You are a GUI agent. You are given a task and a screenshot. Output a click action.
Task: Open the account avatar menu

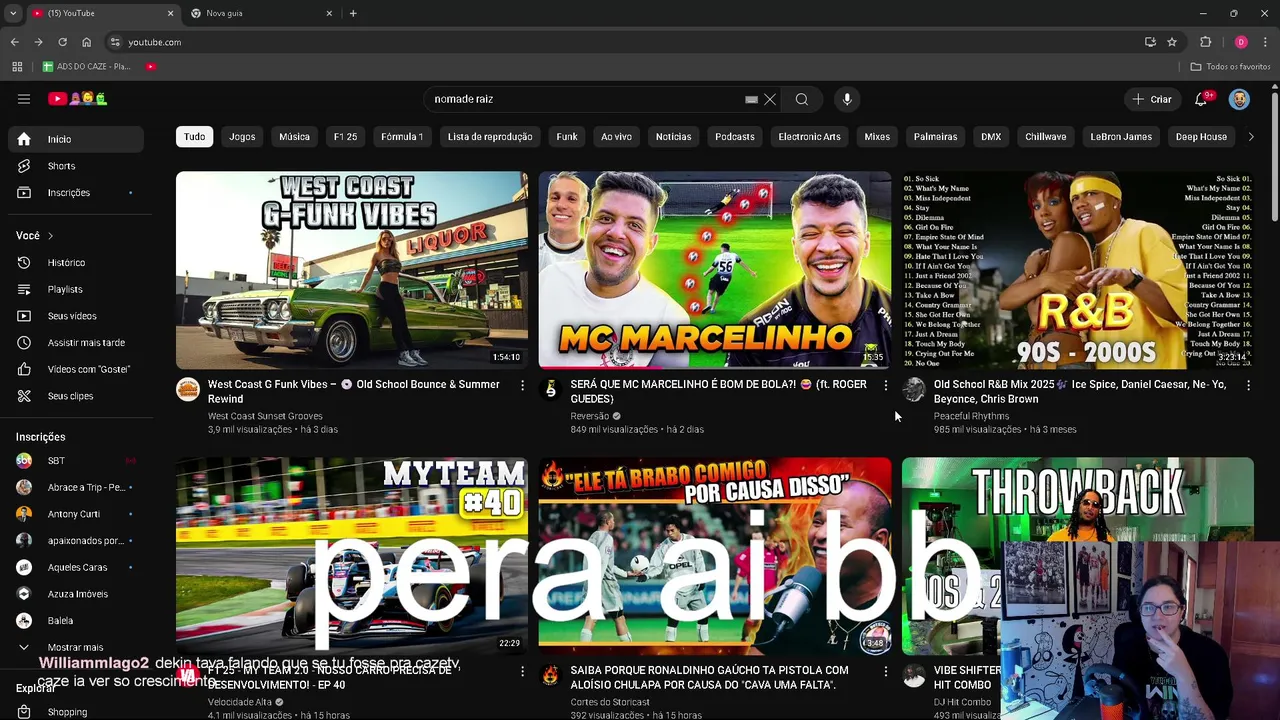pyautogui.click(x=1239, y=99)
